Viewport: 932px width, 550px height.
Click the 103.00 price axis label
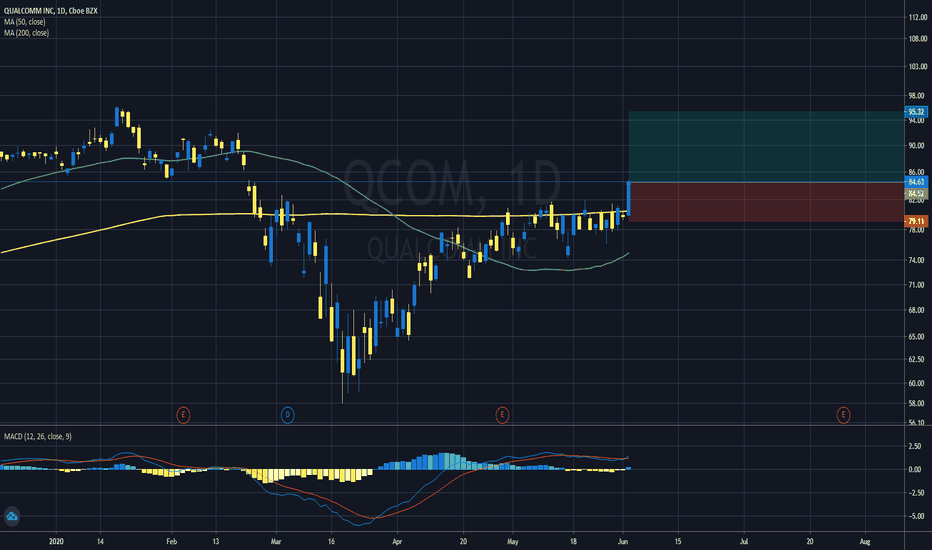(917, 67)
